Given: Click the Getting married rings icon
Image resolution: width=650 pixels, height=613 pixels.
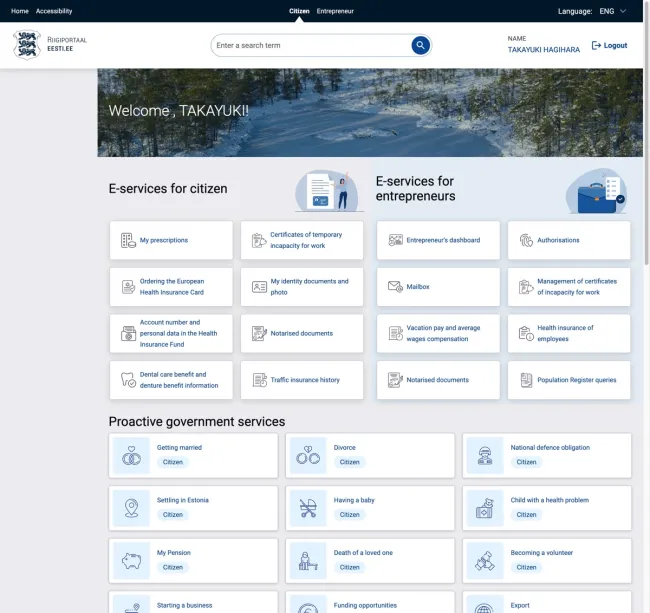Looking at the screenshot, I should click(x=131, y=455).
